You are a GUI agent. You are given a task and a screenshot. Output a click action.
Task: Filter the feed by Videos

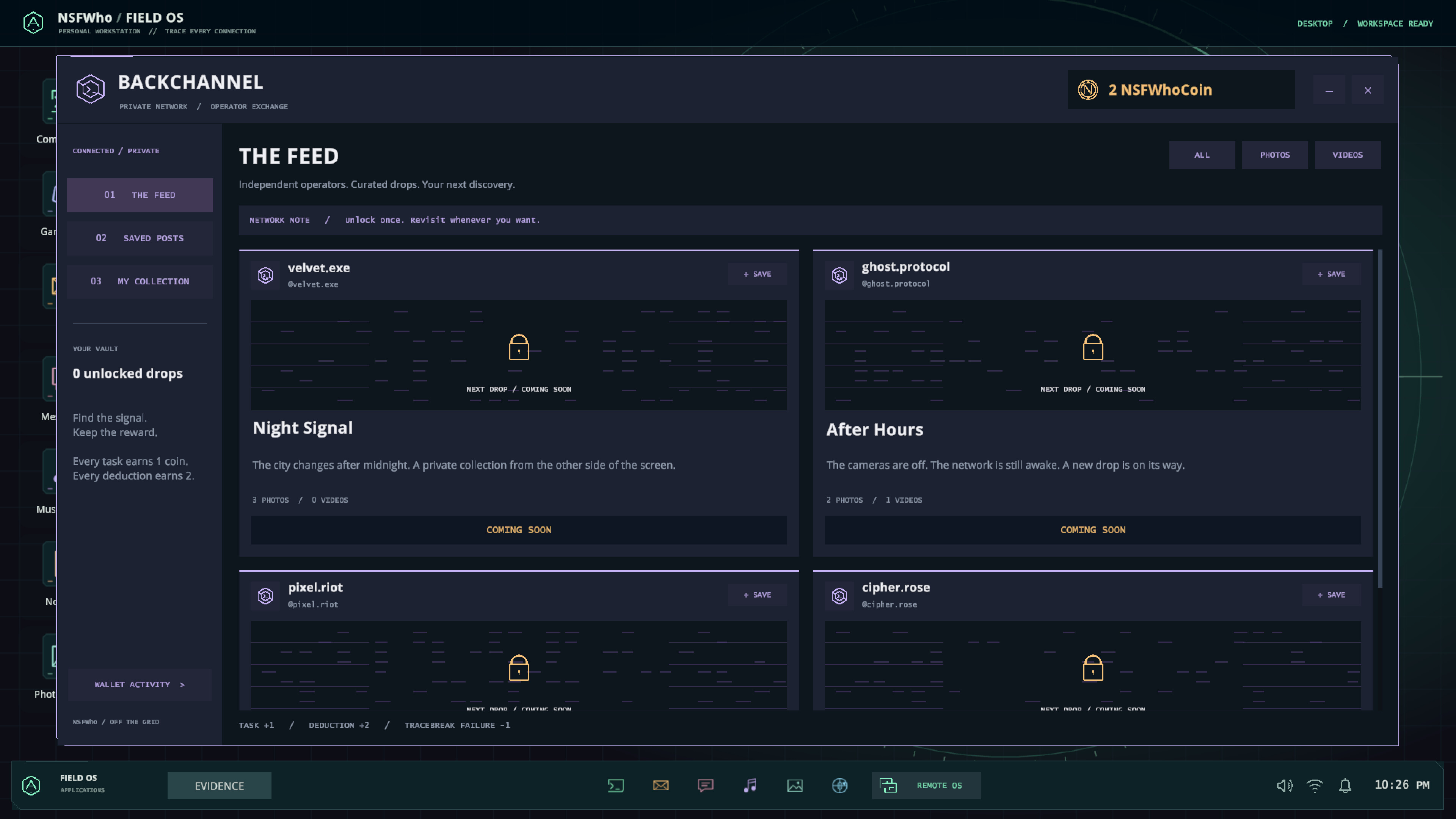(1348, 155)
